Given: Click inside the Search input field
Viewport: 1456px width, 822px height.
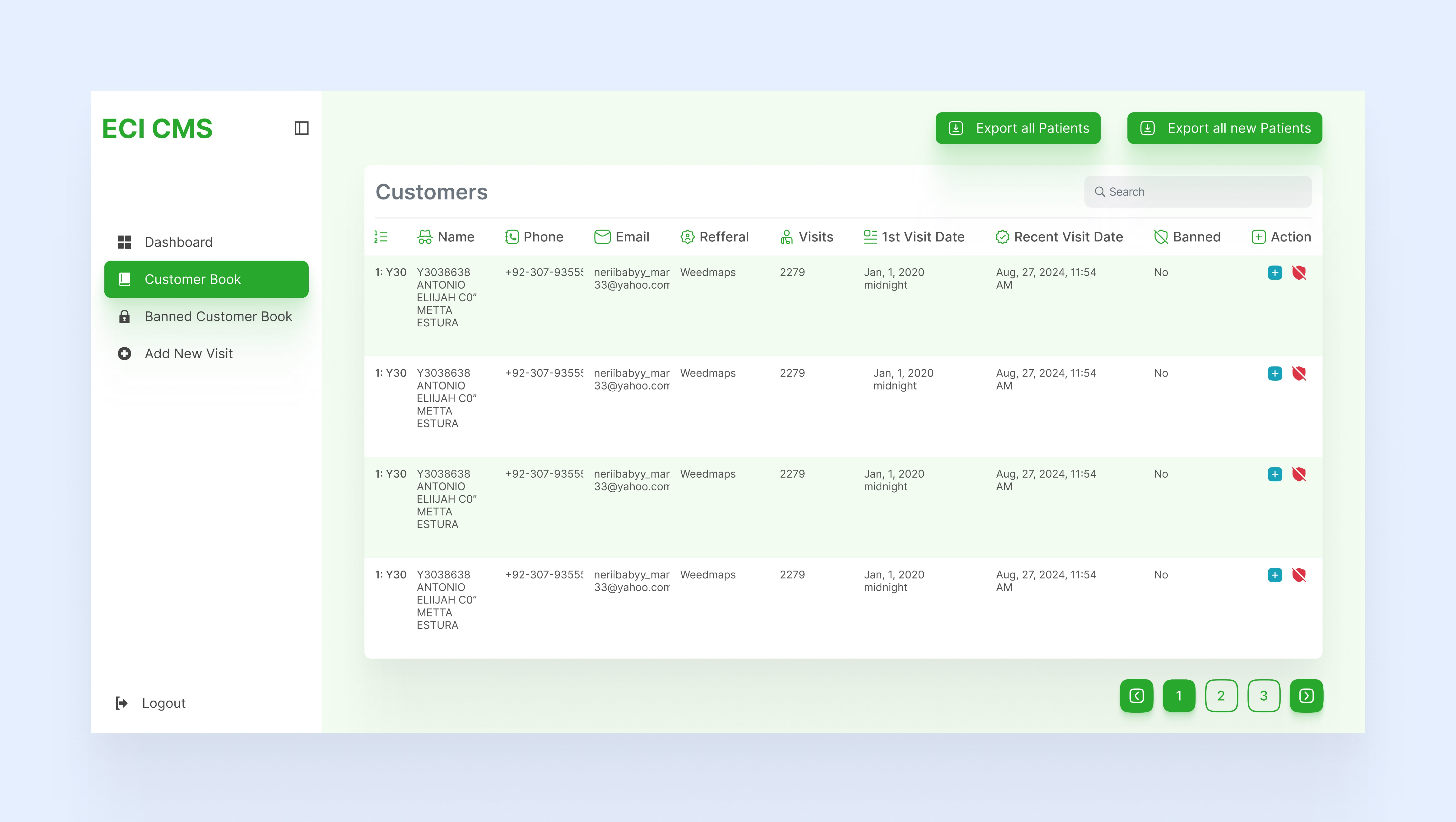Looking at the screenshot, I should (x=1198, y=191).
